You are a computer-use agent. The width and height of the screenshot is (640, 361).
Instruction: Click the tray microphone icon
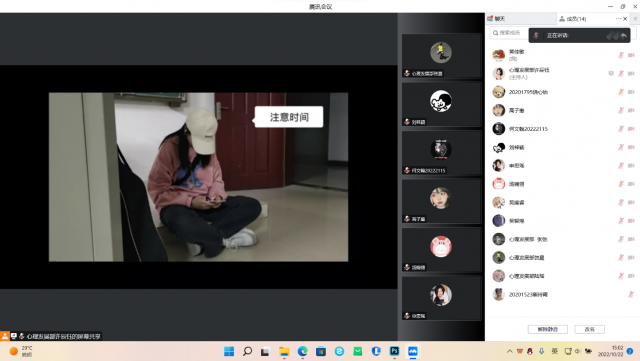[542, 351]
